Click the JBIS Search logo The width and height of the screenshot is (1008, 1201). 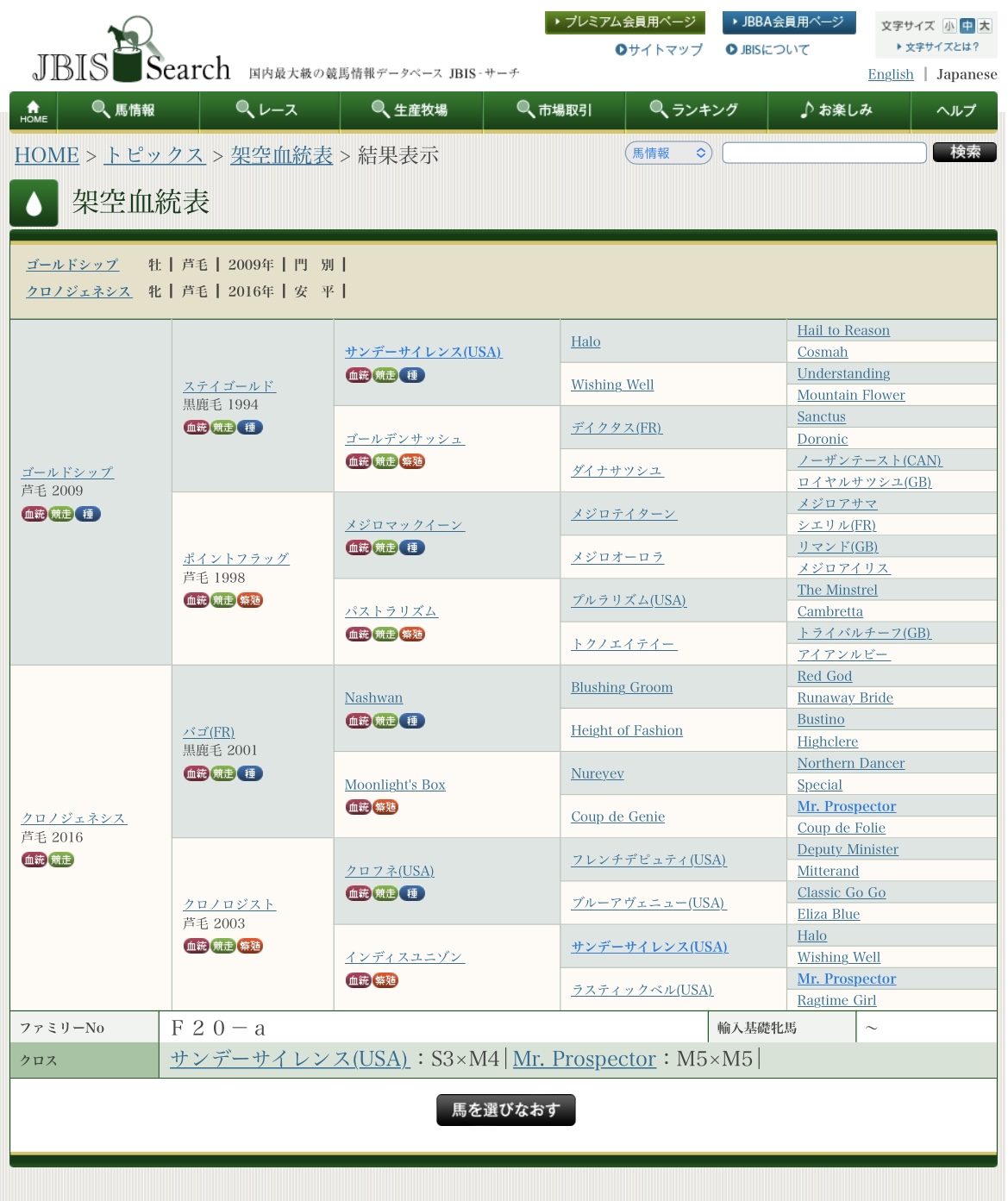click(x=131, y=52)
